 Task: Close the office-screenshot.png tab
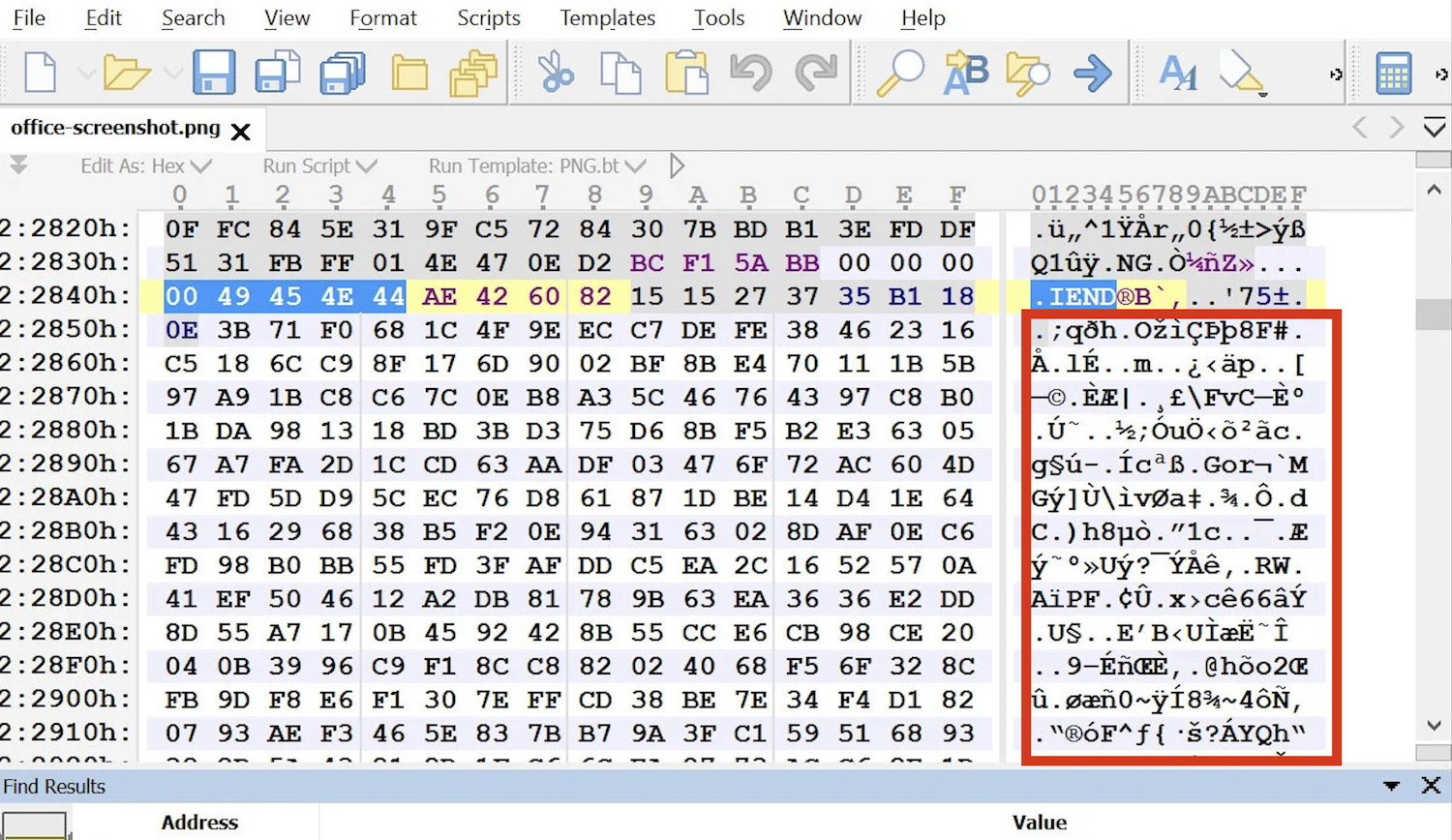point(241,132)
